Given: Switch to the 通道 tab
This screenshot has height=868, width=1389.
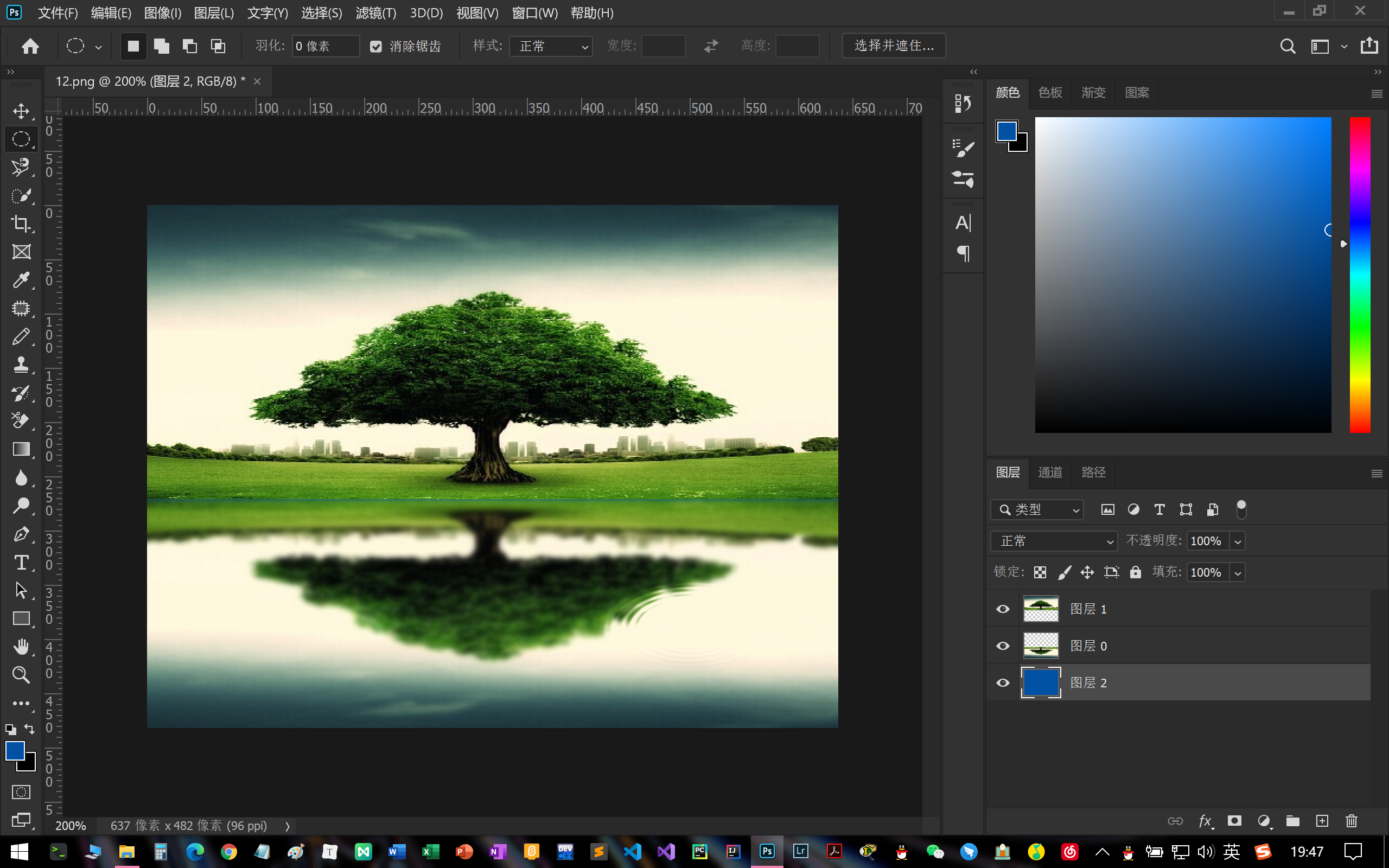Looking at the screenshot, I should (1050, 473).
